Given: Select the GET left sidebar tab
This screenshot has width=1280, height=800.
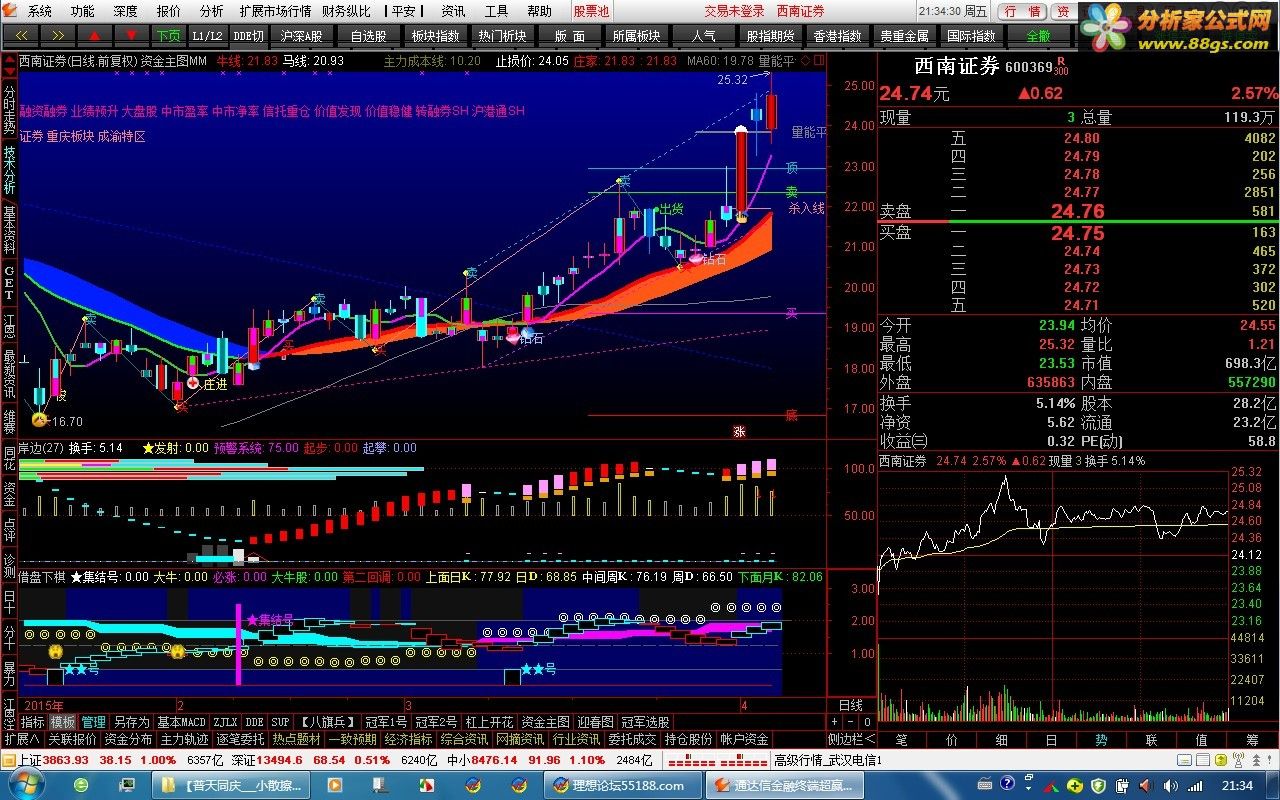Looking at the screenshot, I should coord(9,285).
